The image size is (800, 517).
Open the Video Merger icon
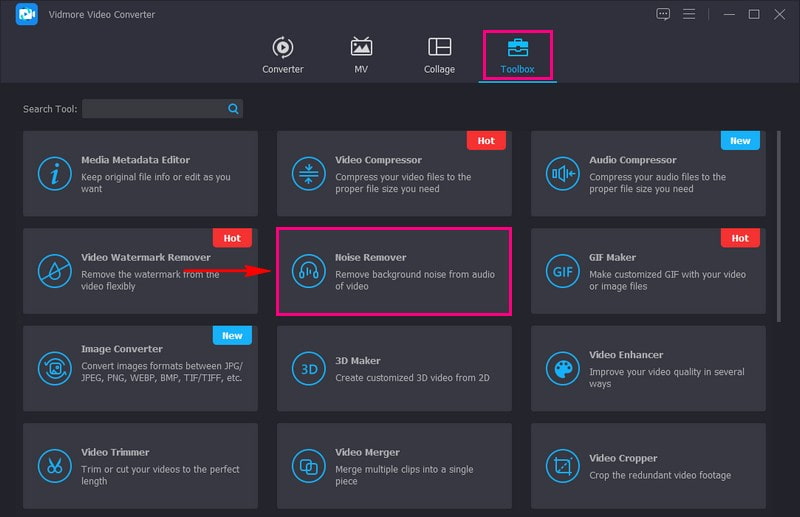[x=308, y=465]
